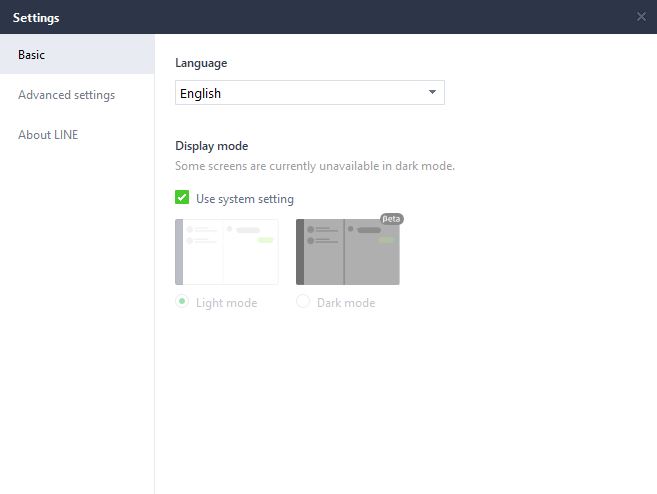Click the Language heading text
657x494 pixels.
pyautogui.click(x=201, y=63)
